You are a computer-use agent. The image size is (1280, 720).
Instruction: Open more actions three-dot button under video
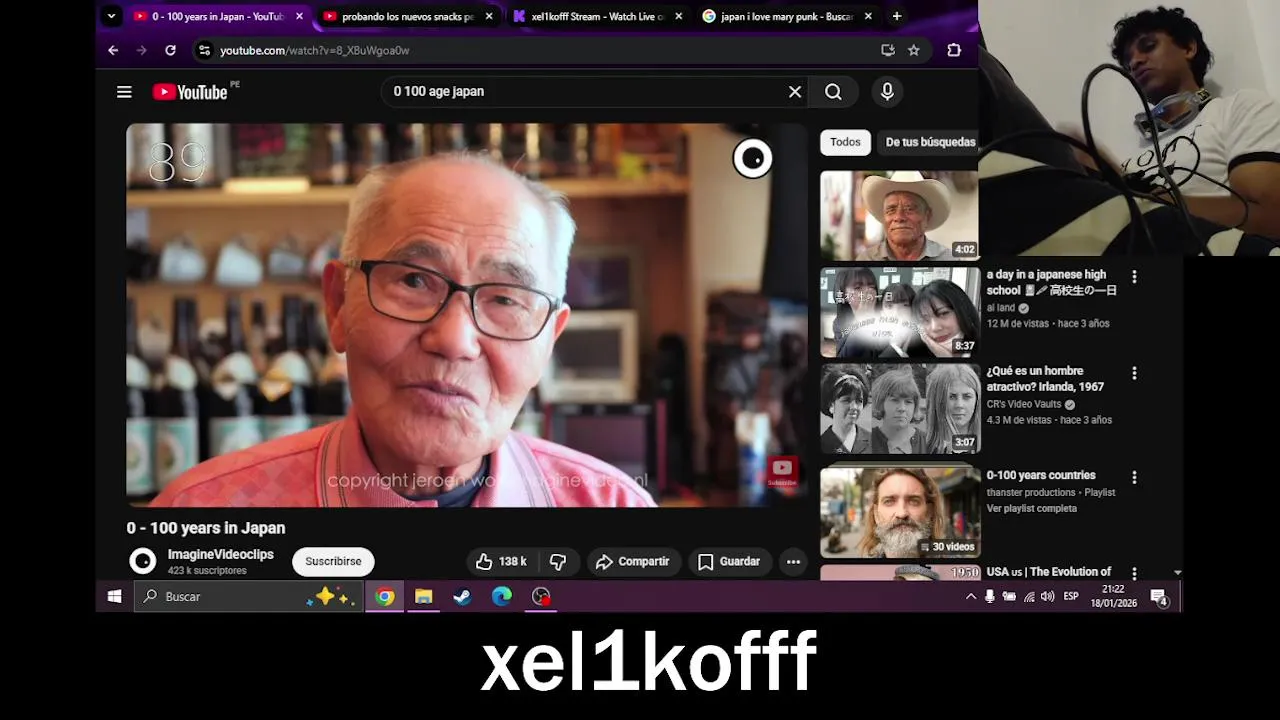point(793,562)
